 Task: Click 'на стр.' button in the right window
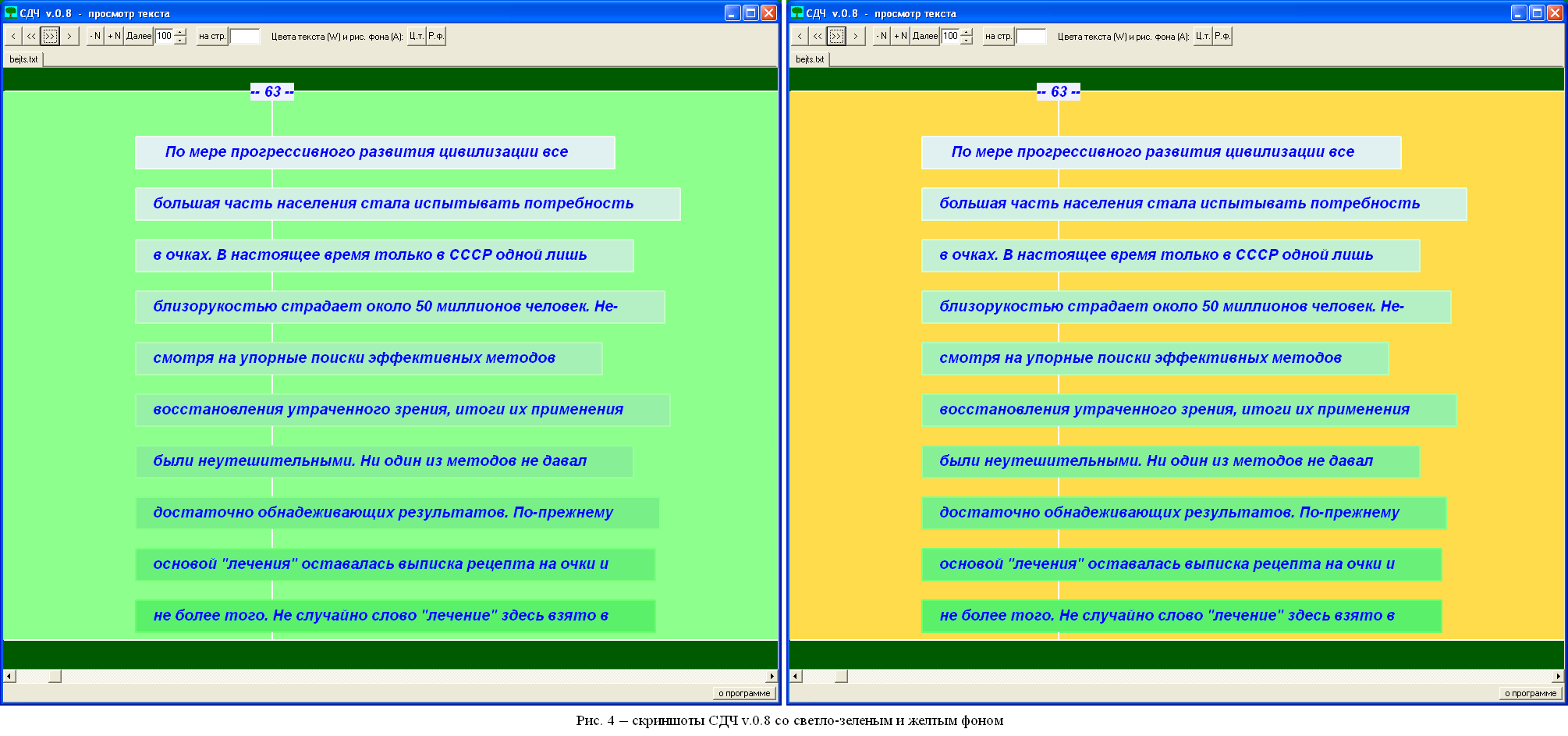pyautogui.click(x=998, y=36)
